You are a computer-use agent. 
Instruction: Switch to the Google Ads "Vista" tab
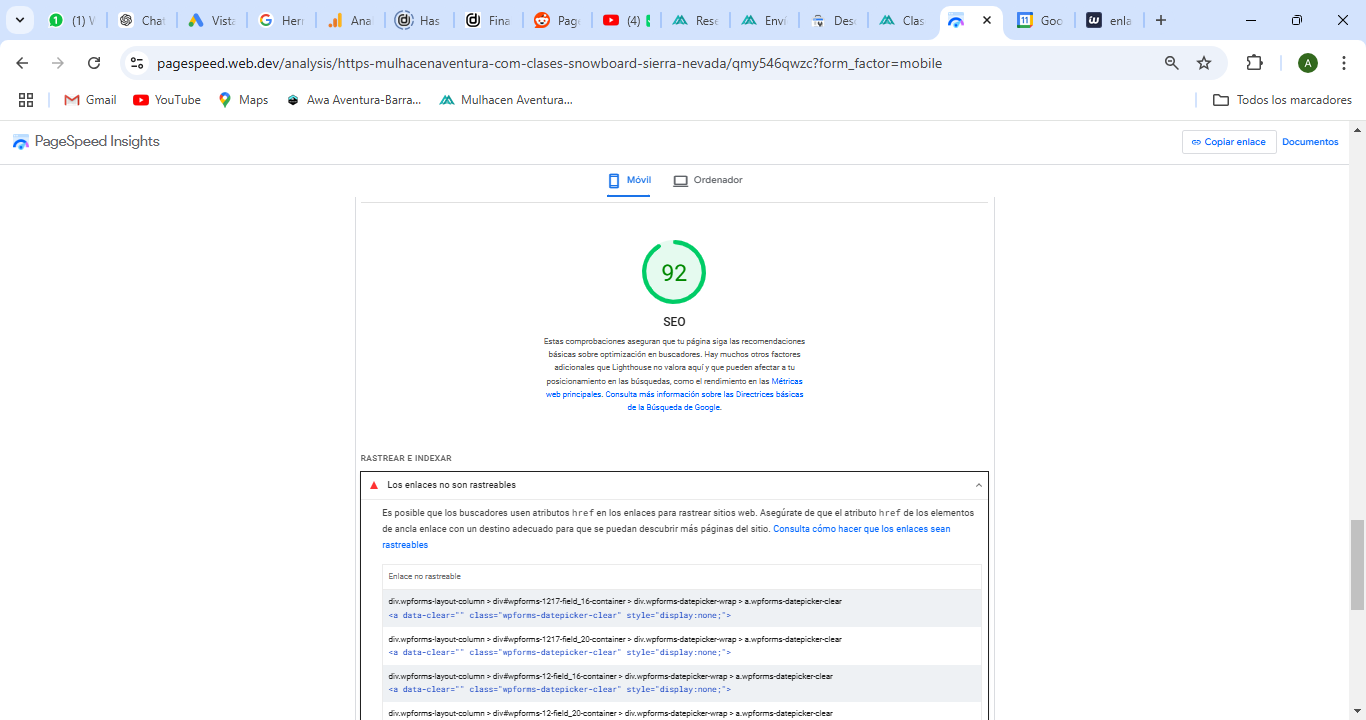click(x=211, y=20)
